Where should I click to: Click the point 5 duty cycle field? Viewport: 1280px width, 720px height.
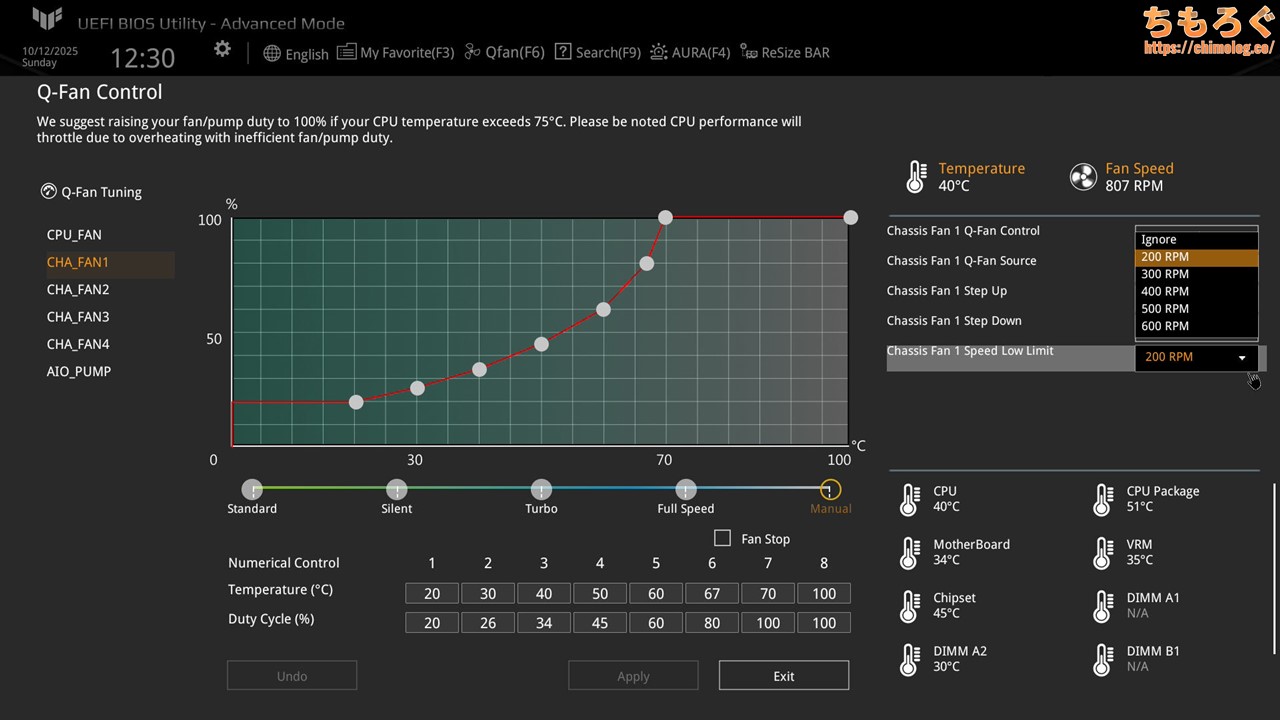(656, 623)
